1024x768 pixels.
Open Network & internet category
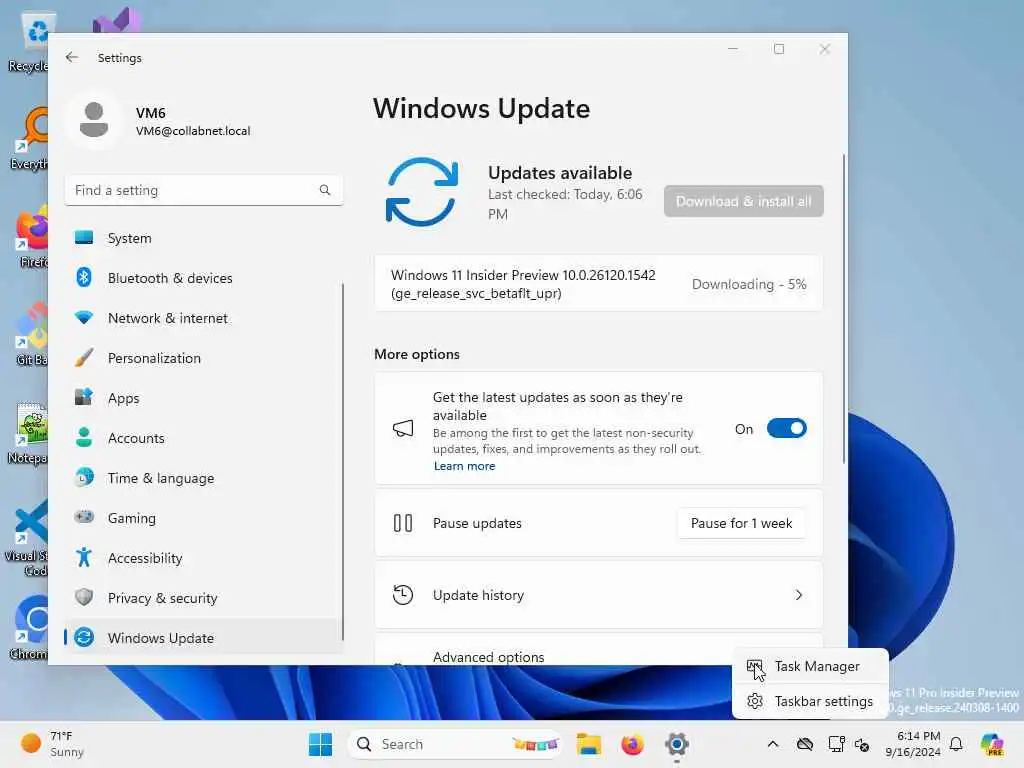tap(204, 318)
